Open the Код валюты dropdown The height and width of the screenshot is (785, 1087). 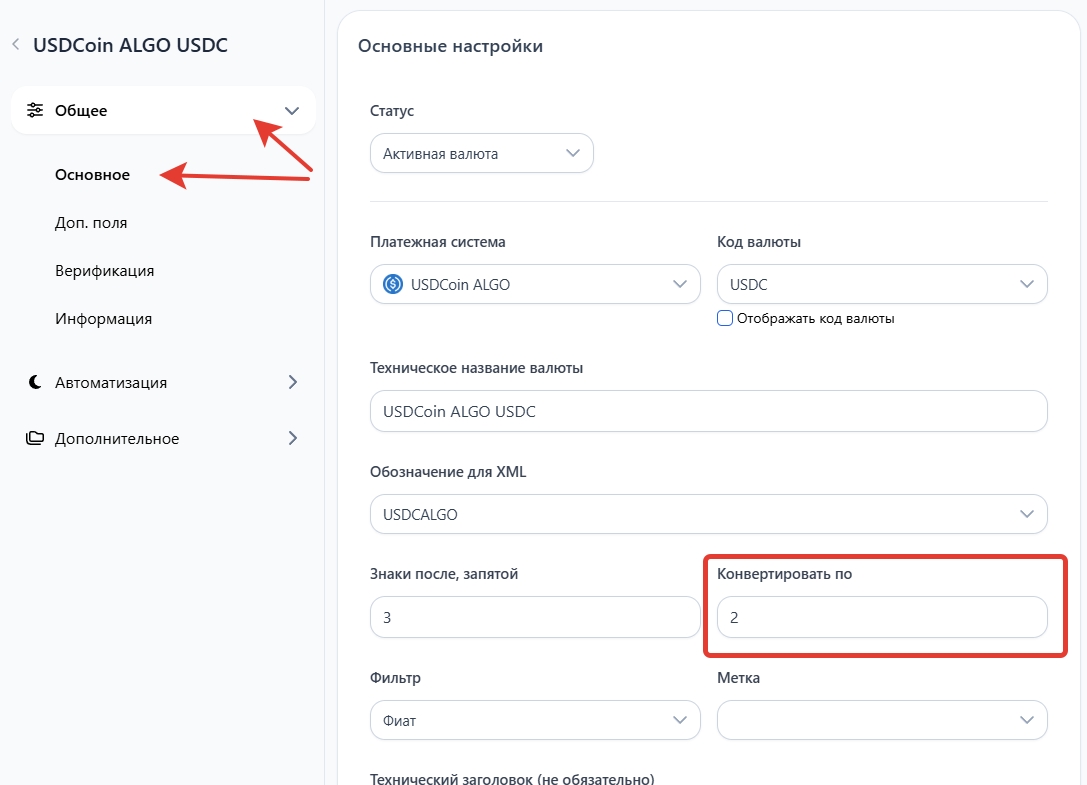click(x=881, y=284)
